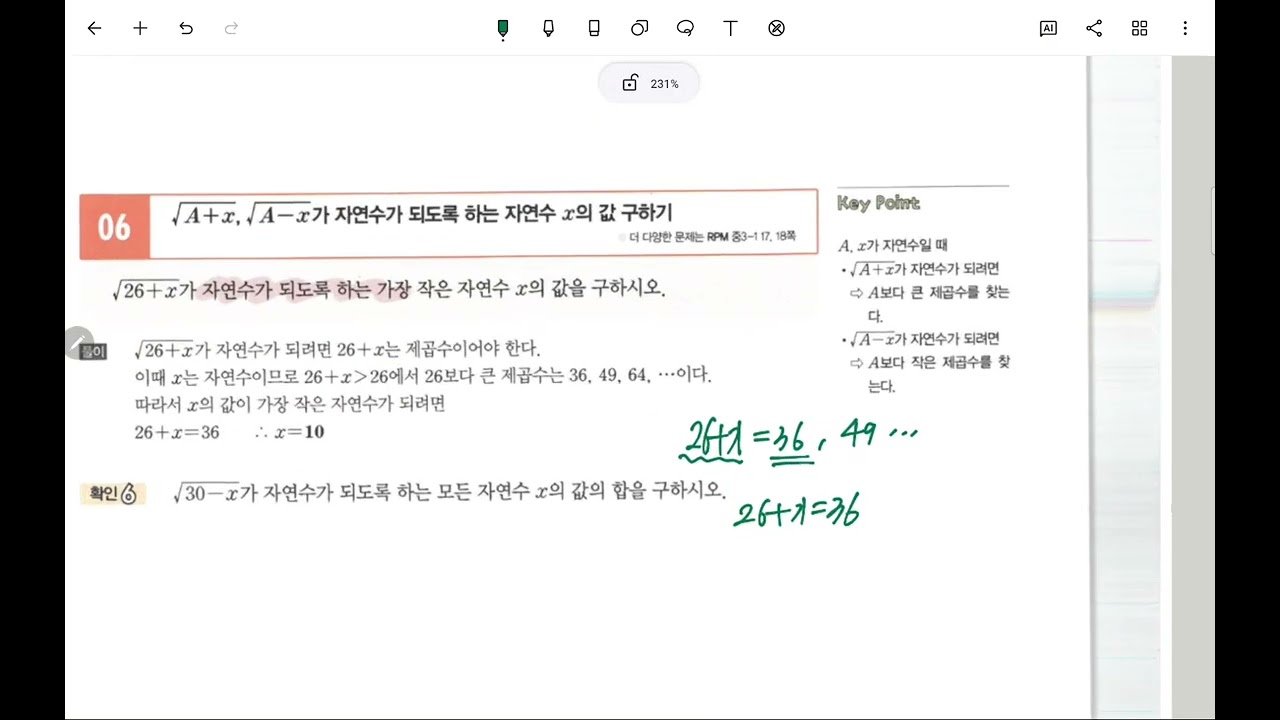Open the page grid view
Screen dimensions: 1280x720
coord(1139,28)
